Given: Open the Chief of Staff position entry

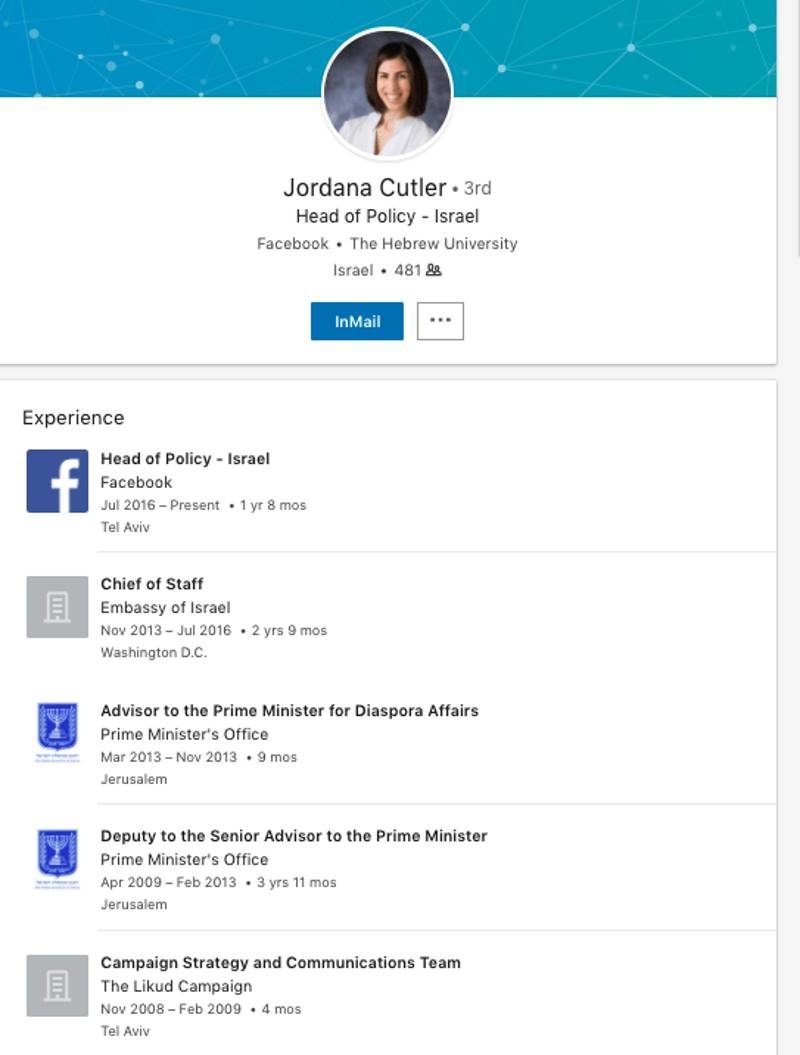Looking at the screenshot, I should (x=152, y=584).
